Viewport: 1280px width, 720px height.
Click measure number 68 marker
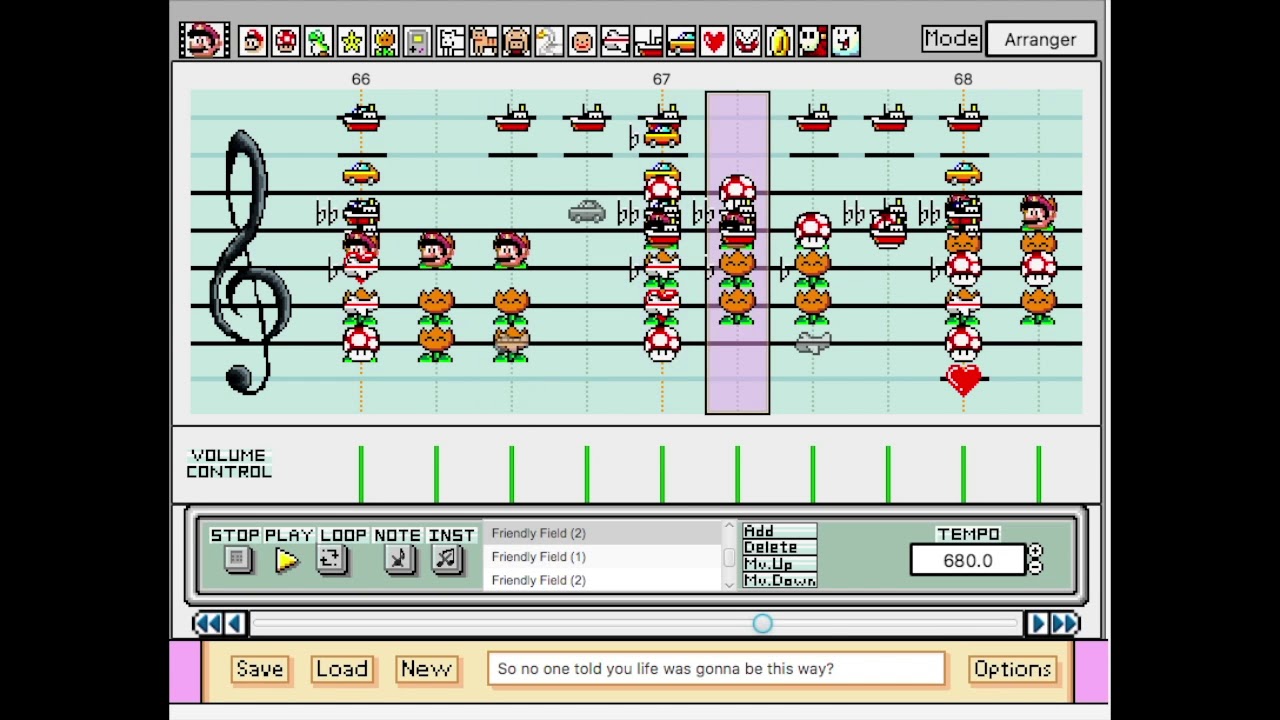point(963,79)
